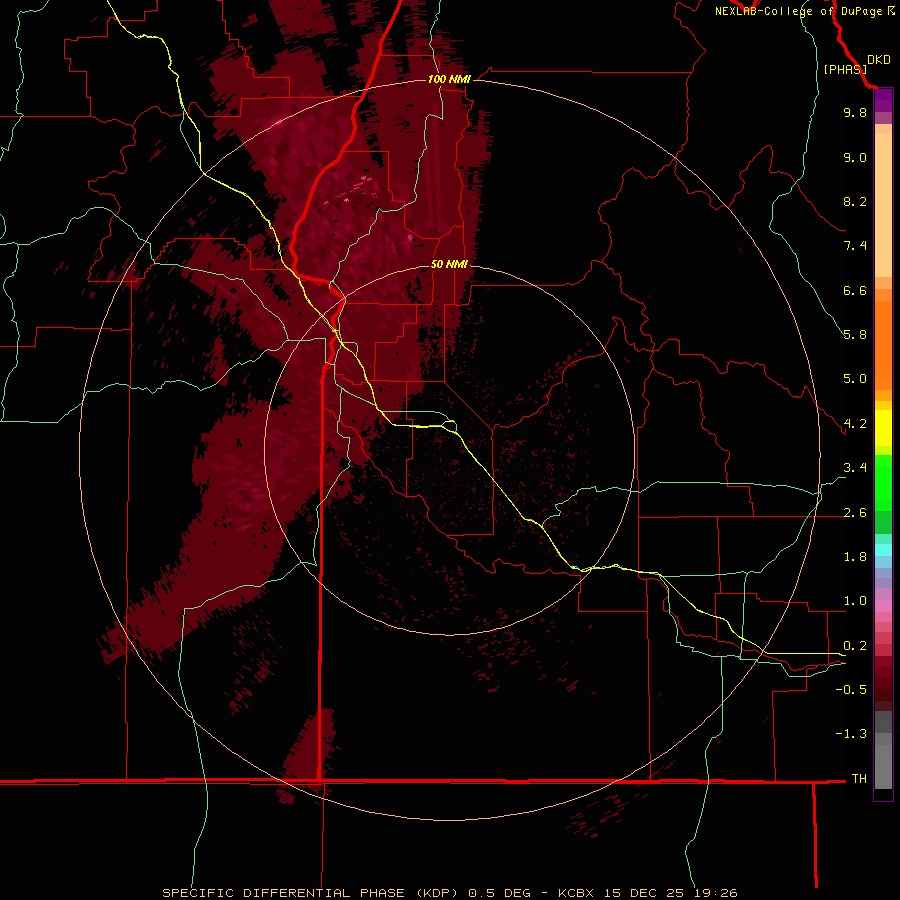Viewport: 900px width, 900px height.
Task: Click the 5.0 legend value
Action: pos(855,379)
